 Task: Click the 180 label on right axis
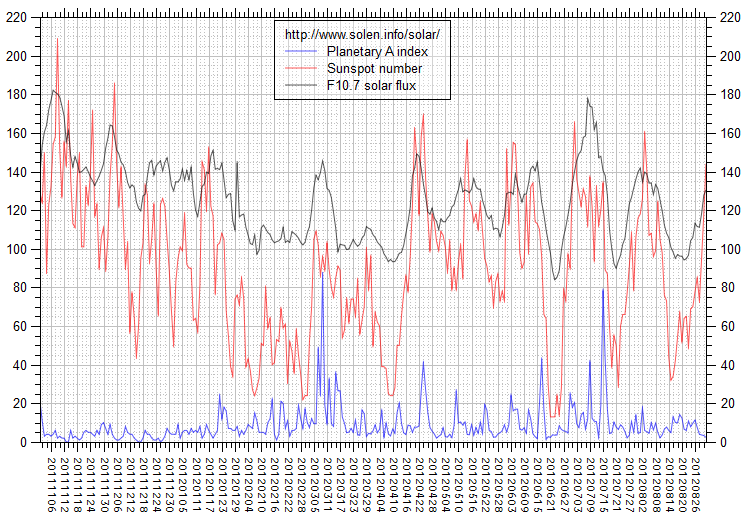[730, 94]
